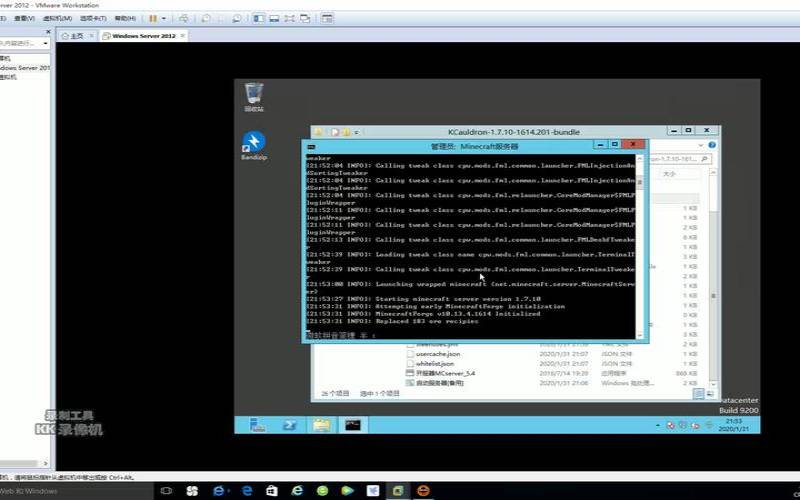Open the Bandizip desktop shortcut
The image size is (800, 500).
coord(254,146)
